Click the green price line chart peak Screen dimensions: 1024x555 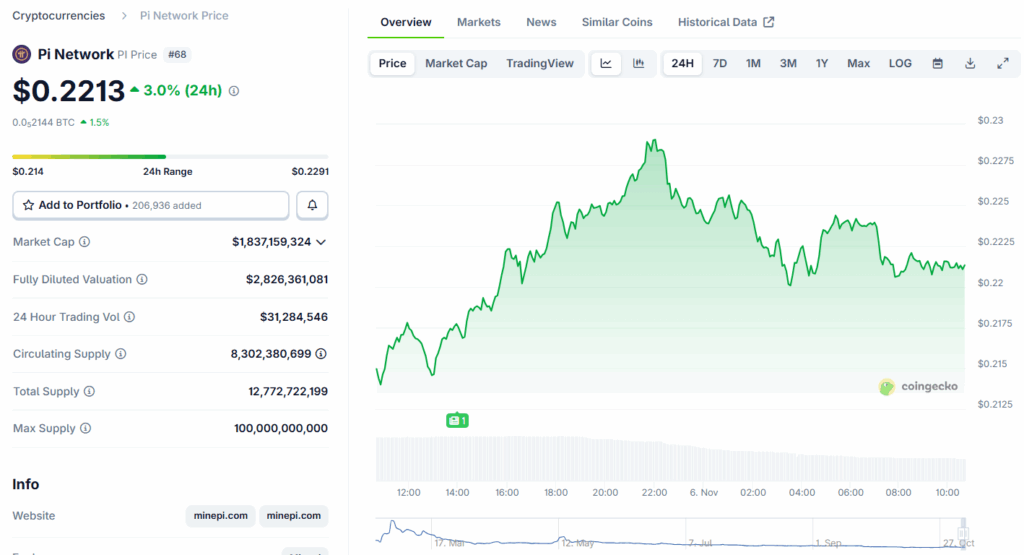pos(654,140)
